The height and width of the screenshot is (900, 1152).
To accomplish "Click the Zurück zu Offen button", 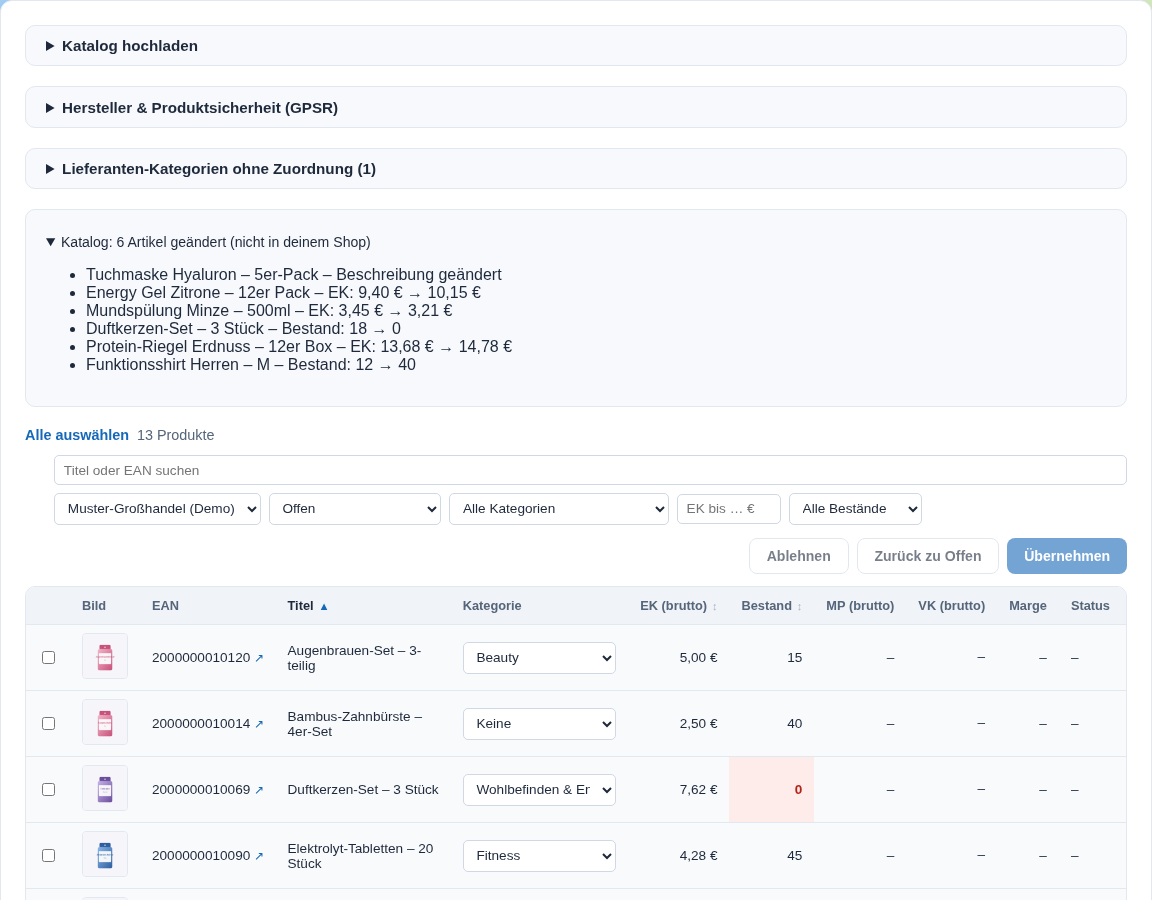I will point(928,556).
